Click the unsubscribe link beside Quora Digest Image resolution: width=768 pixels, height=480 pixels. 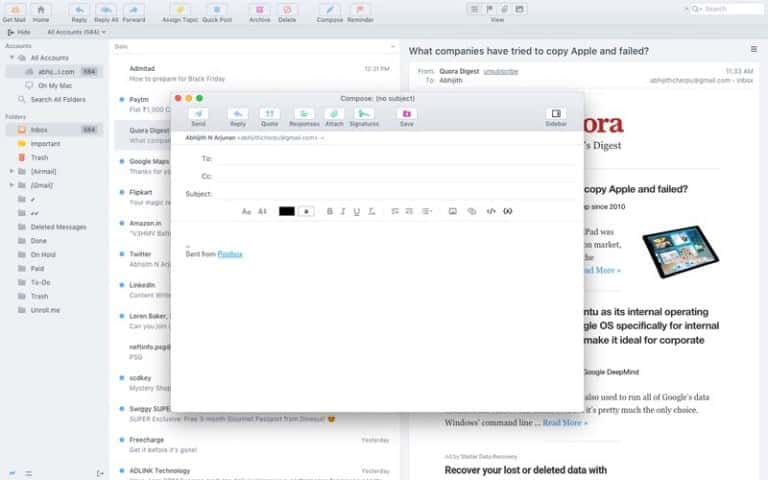point(501,72)
